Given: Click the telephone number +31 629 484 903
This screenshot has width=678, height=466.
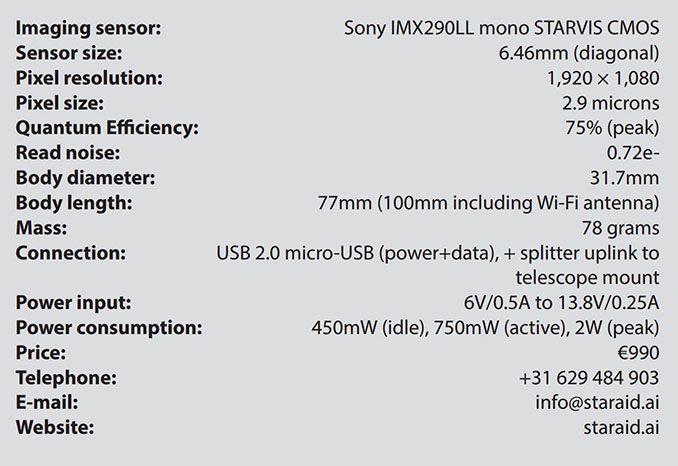Looking at the screenshot, I should click(589, 377).
